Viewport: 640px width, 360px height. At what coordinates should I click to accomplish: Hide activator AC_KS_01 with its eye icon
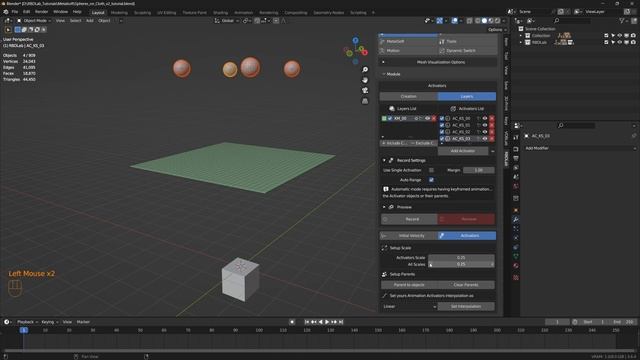pyautogui.click(x=485, y=125)
